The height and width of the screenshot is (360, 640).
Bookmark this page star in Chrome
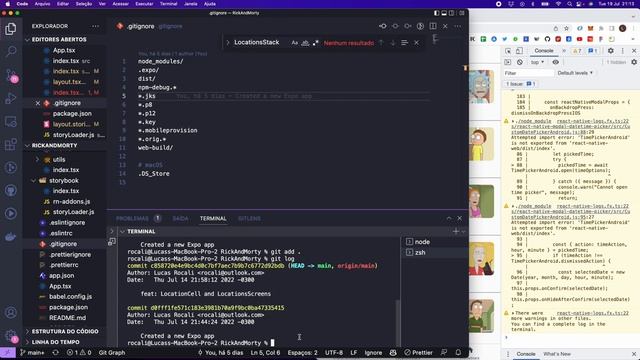point(567,29)
